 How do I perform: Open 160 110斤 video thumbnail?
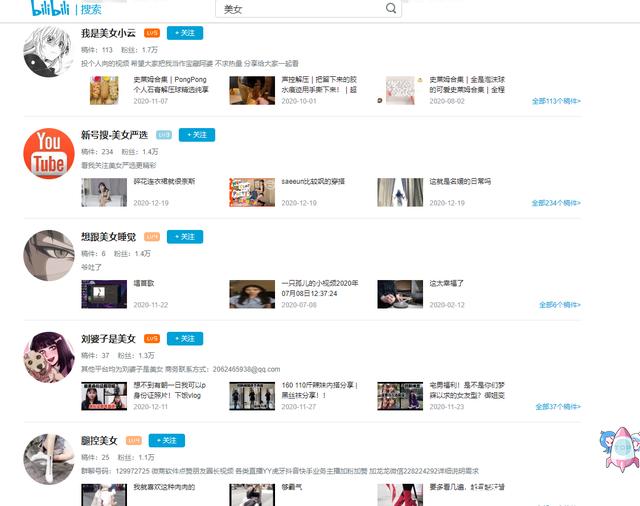click(x=252, y=396)
